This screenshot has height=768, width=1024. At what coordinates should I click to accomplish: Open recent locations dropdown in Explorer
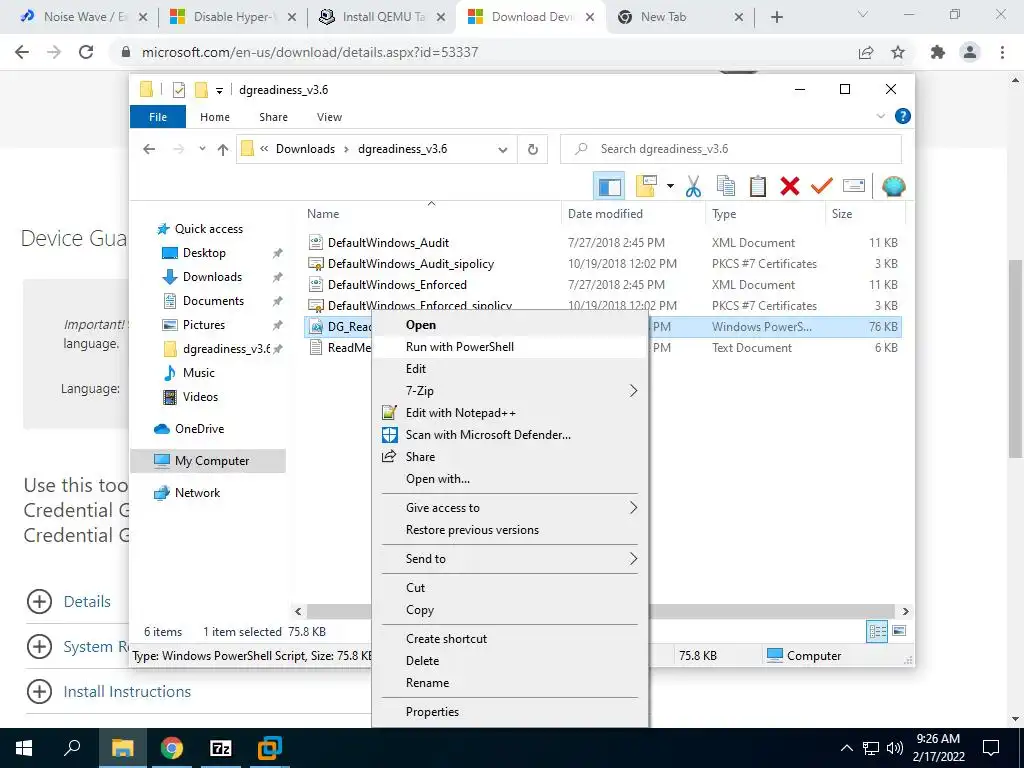(202, 149)
